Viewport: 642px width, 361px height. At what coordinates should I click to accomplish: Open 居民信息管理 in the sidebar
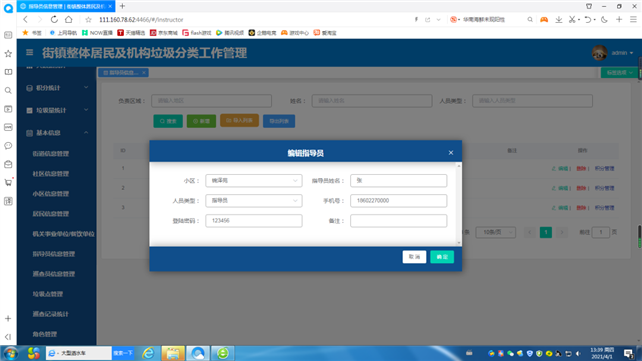pyautogui.click(x=51, y=214)
